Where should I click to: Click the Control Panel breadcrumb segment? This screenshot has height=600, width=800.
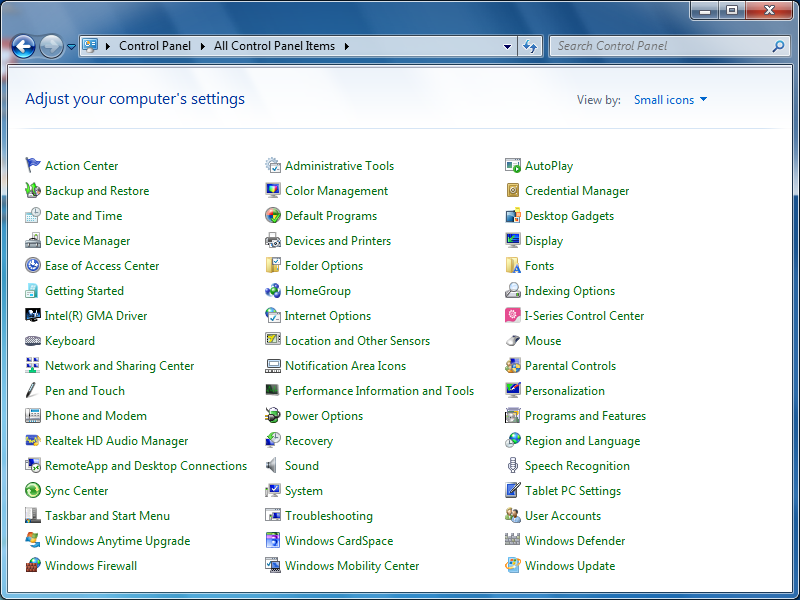(155, 46)
